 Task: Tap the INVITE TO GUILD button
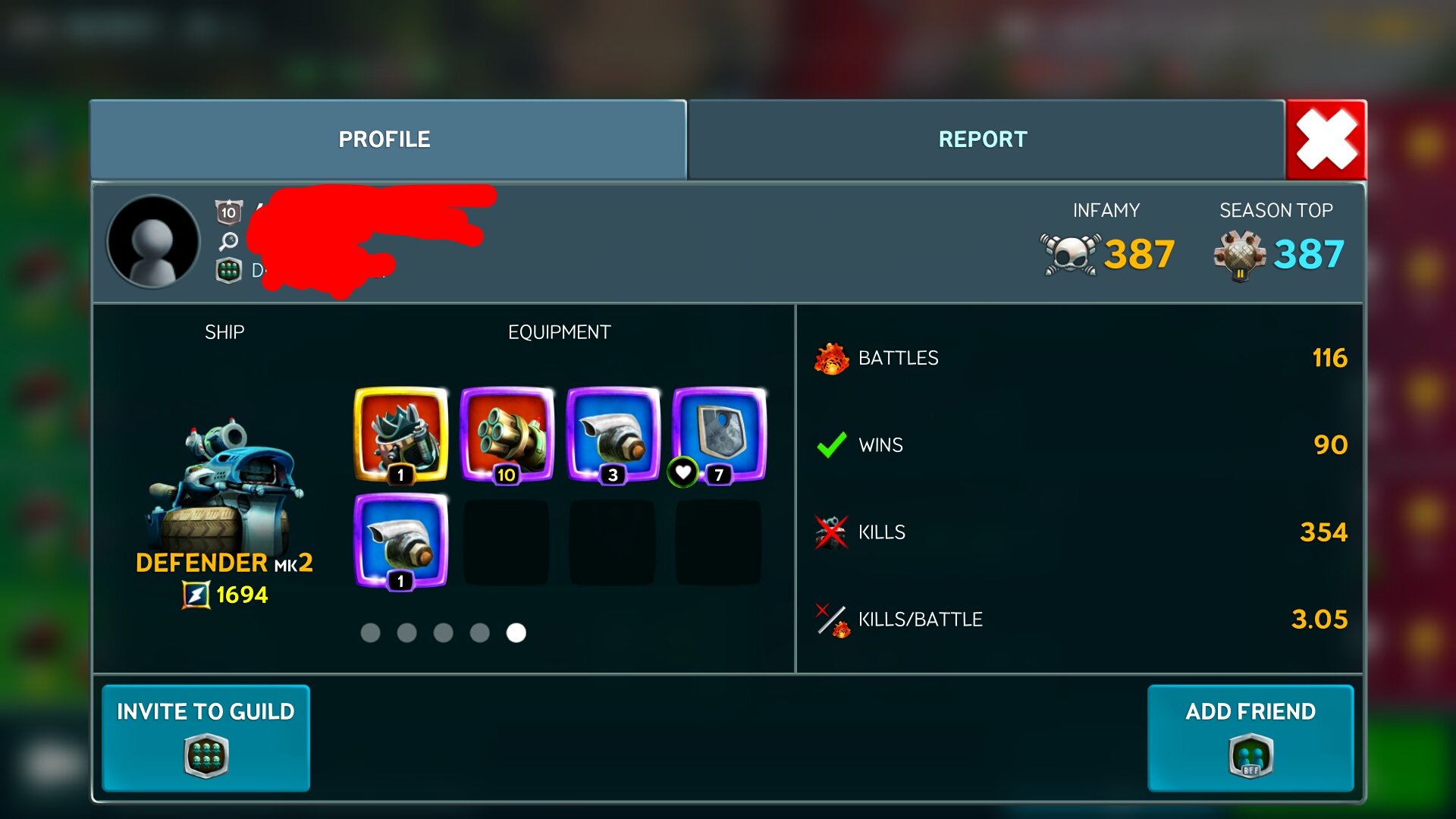click(206, 738)
